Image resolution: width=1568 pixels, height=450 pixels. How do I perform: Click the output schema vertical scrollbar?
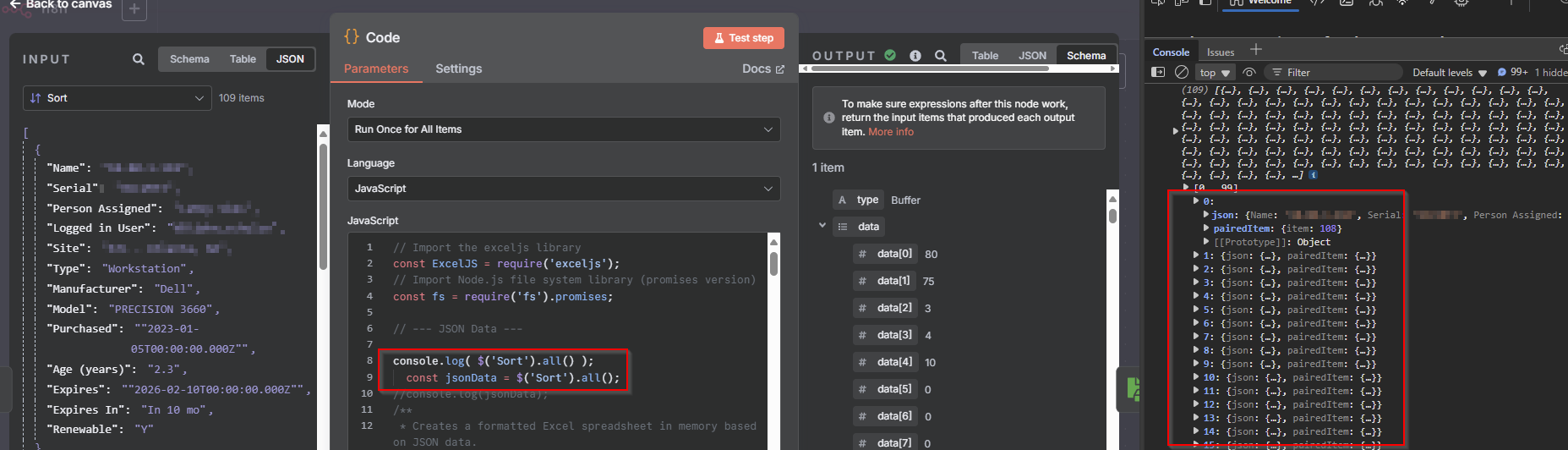pos(1112,215)
